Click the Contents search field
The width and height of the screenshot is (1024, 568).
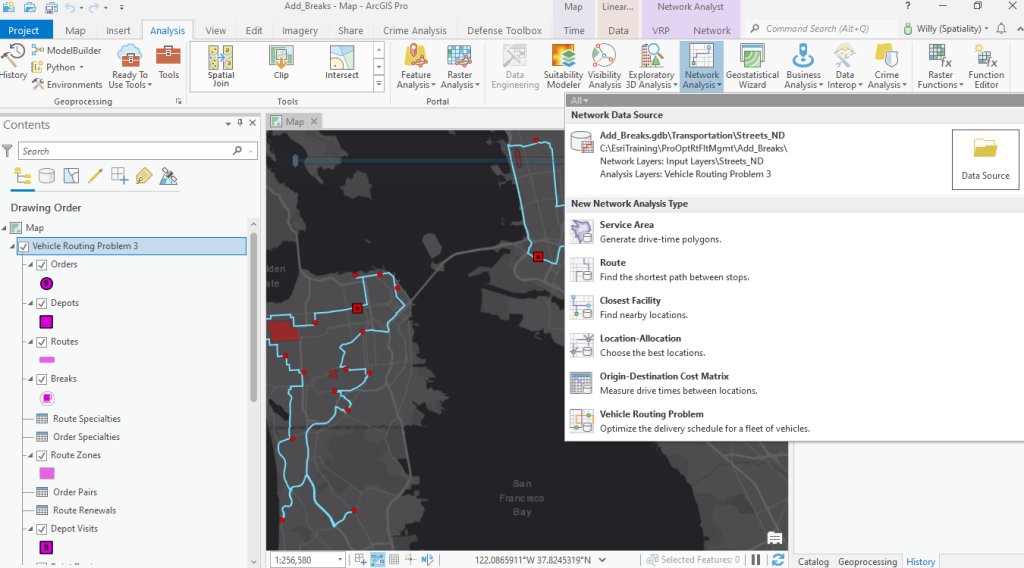coord(138,151)
